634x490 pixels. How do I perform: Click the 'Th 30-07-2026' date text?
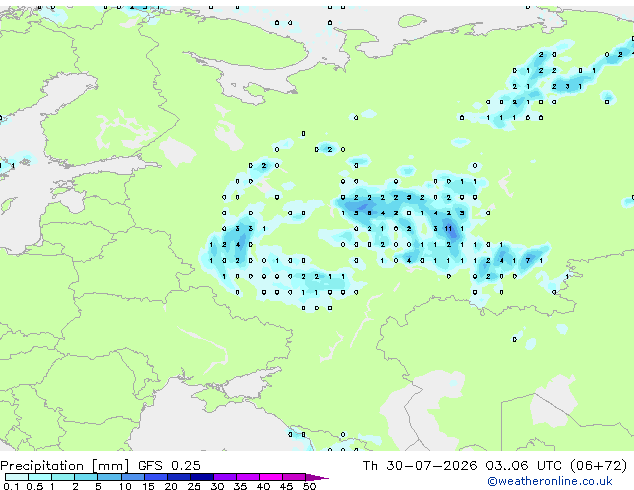(x=420, y=466)
